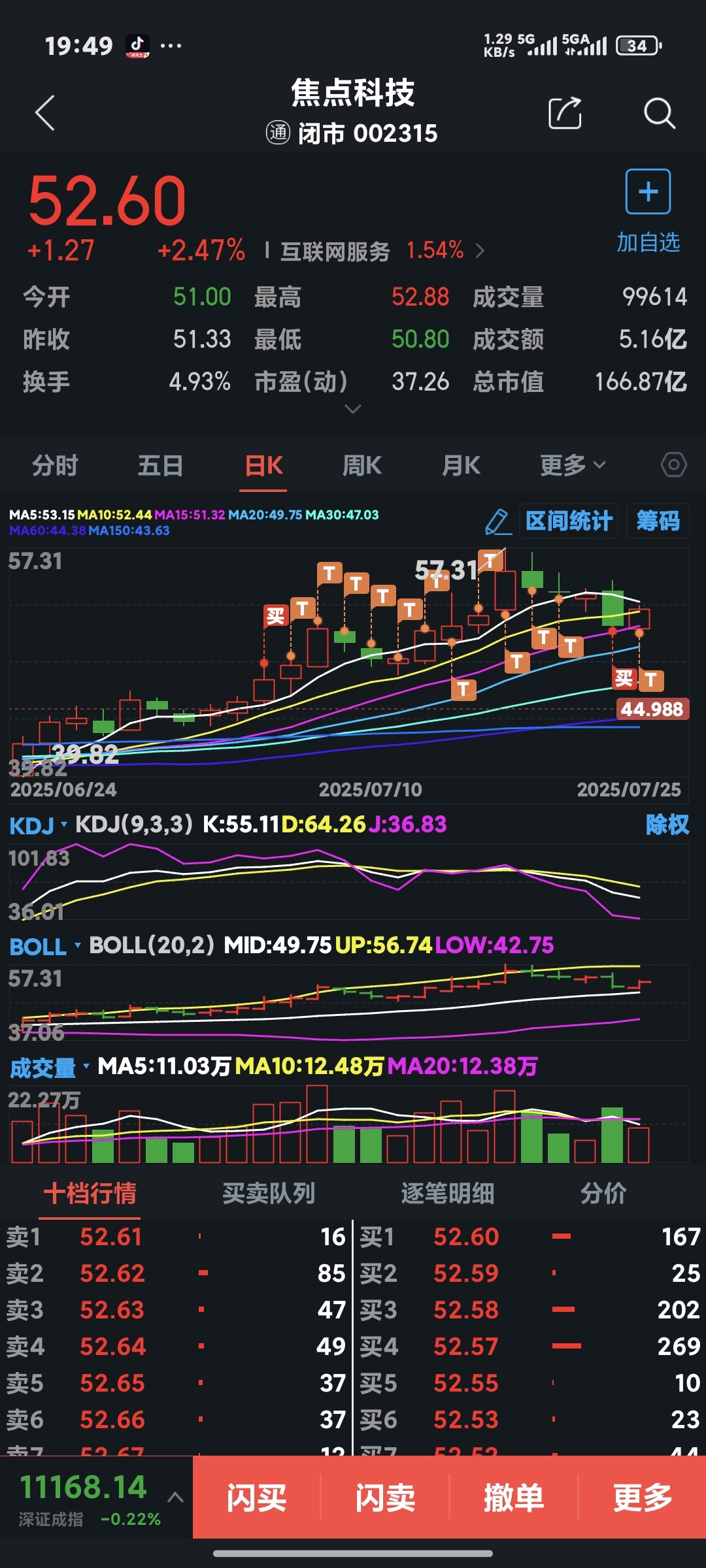Tap 买6 price 52.53

[x=466, y=1420]
